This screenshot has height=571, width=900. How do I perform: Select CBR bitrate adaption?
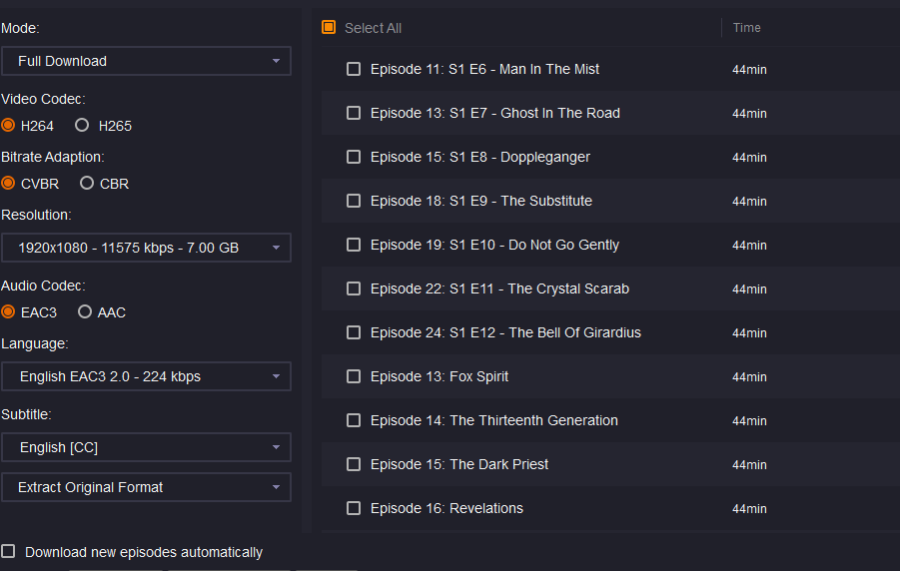pyautogui.click(x=87, y=184)
